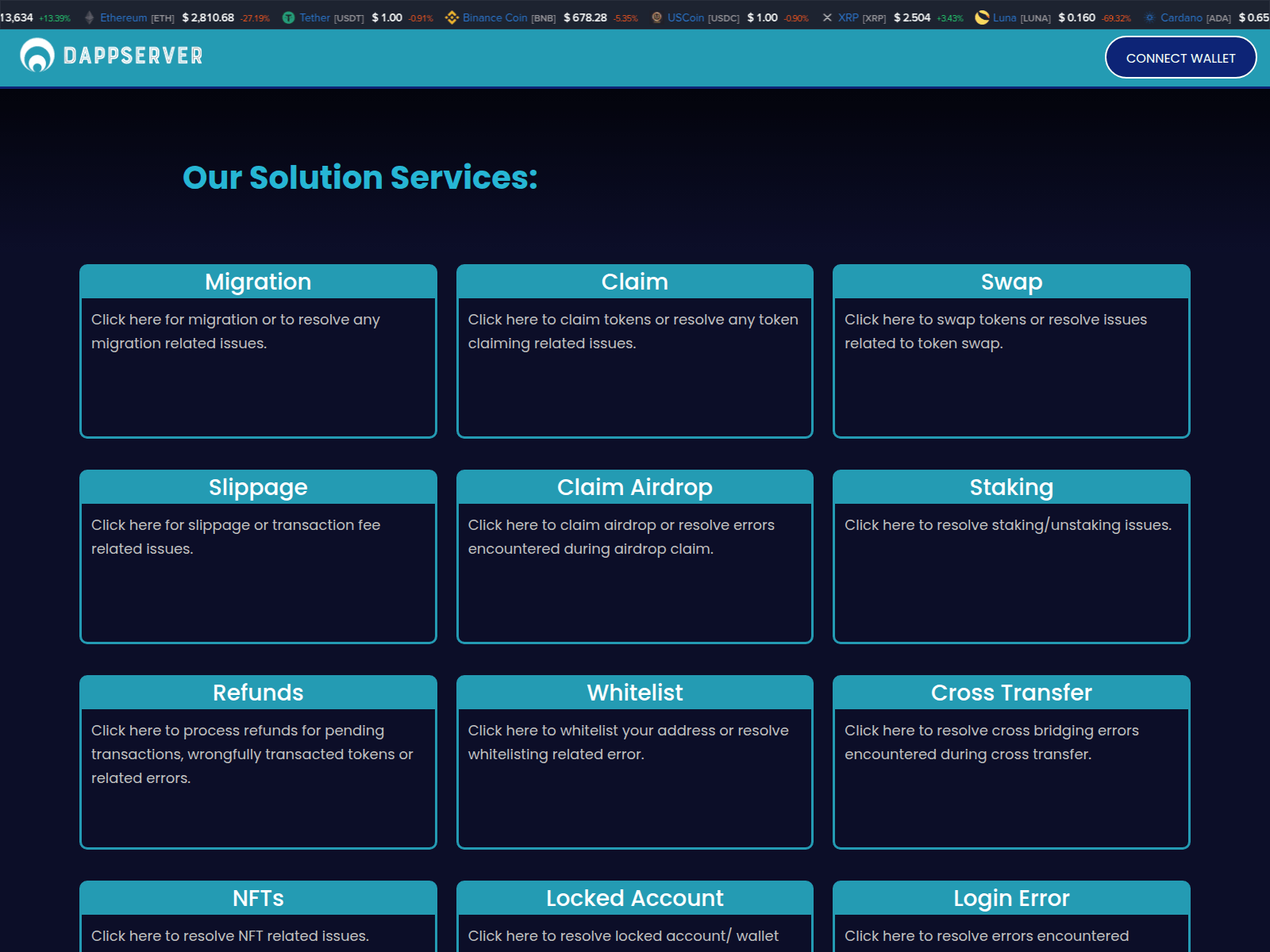The width and height of the screenshot is (1270, 952).
Task: Open the Swap service card
Action: [1011, 351]
